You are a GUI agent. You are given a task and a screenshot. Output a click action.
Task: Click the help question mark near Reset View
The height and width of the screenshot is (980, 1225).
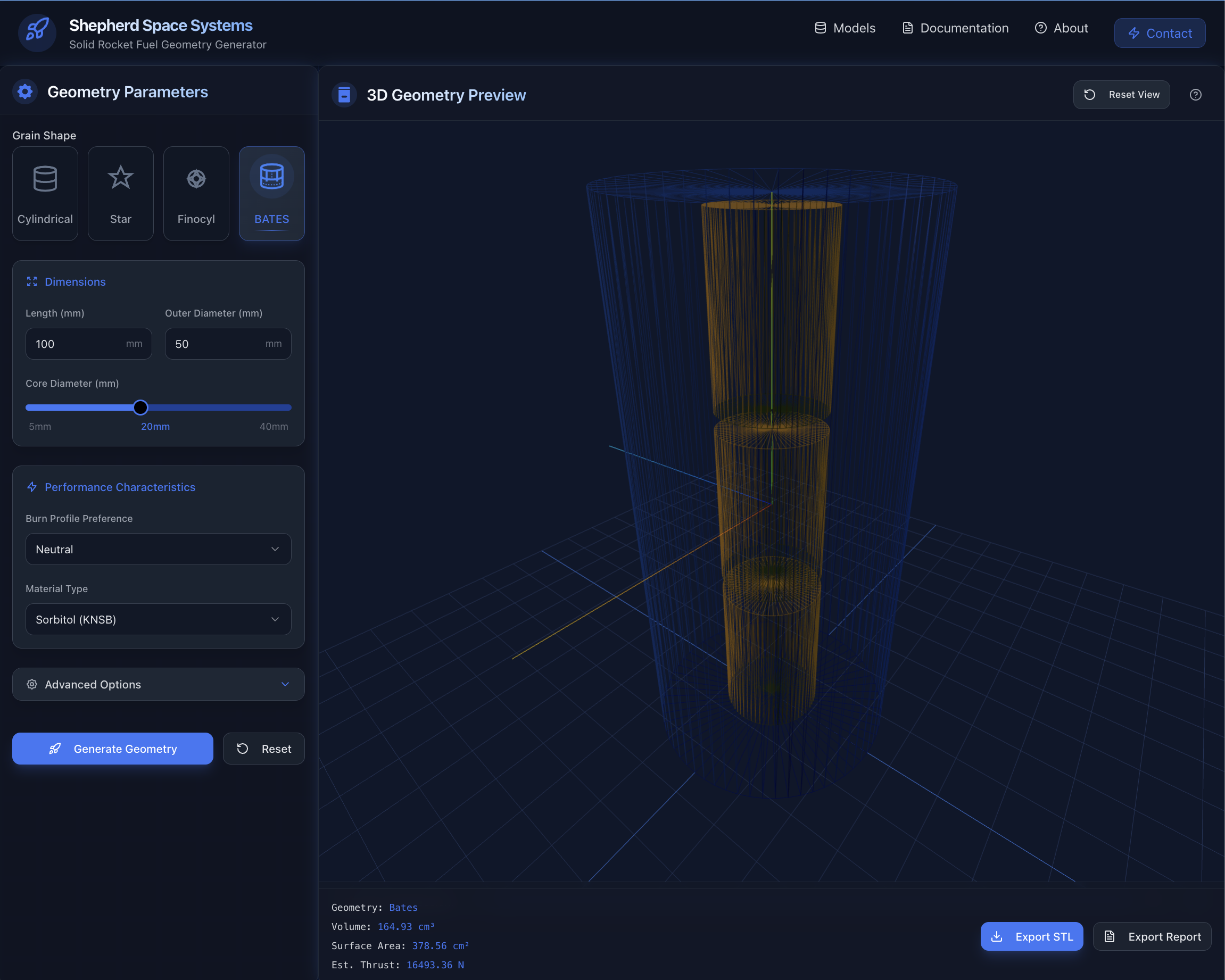pos(1195,94)
